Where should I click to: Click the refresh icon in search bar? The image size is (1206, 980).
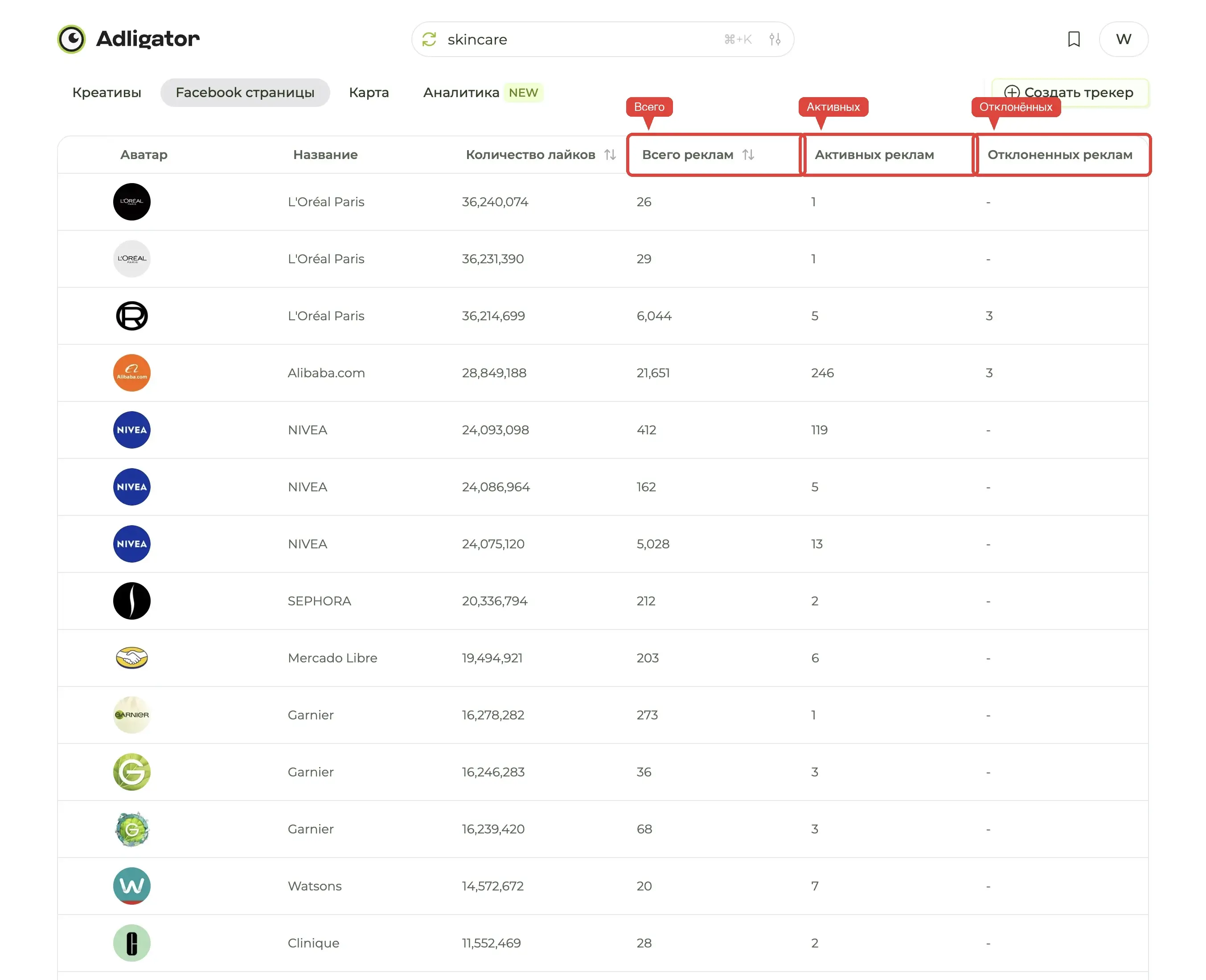[429, 40]
